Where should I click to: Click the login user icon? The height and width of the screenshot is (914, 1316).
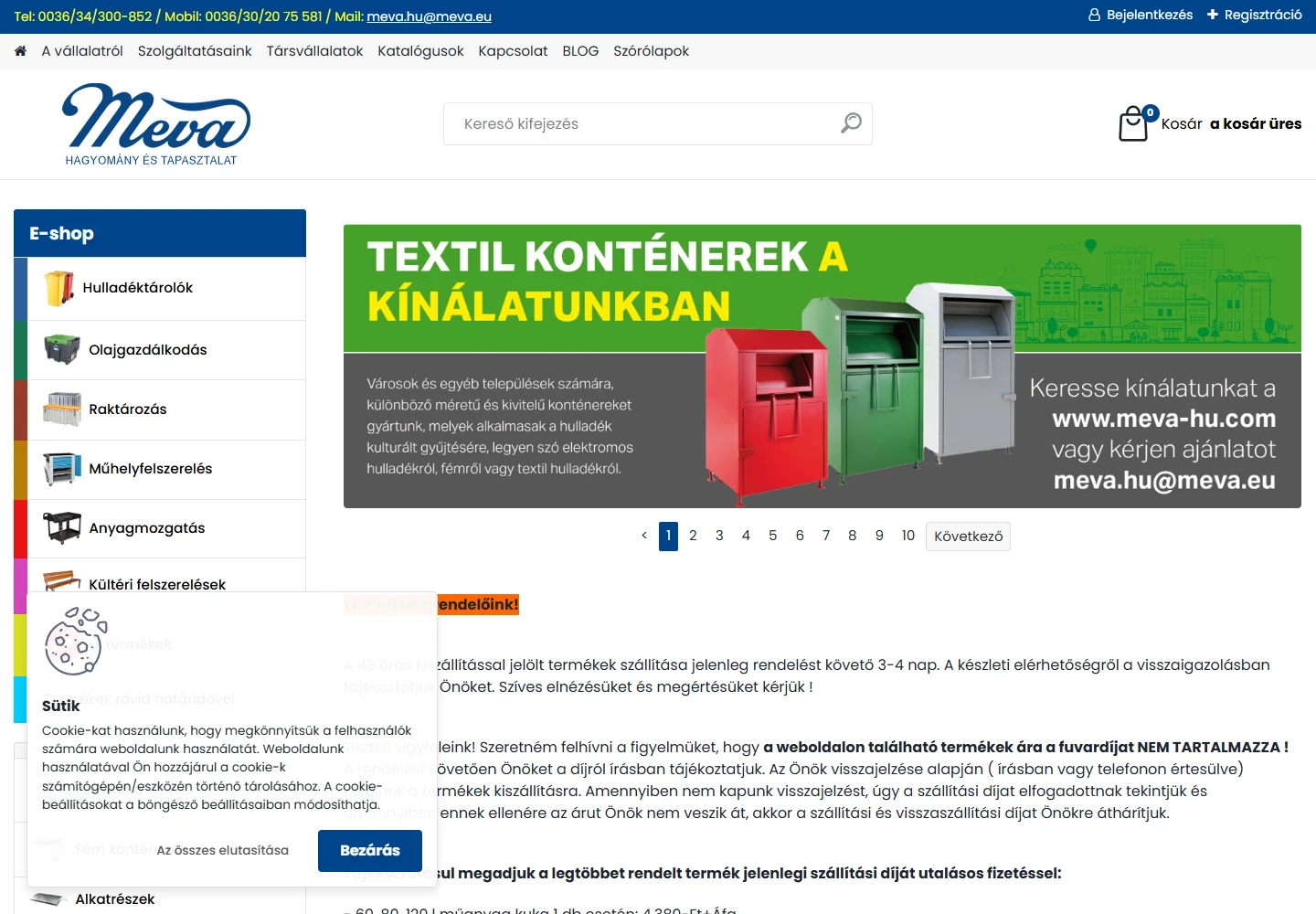(1094, 16)
